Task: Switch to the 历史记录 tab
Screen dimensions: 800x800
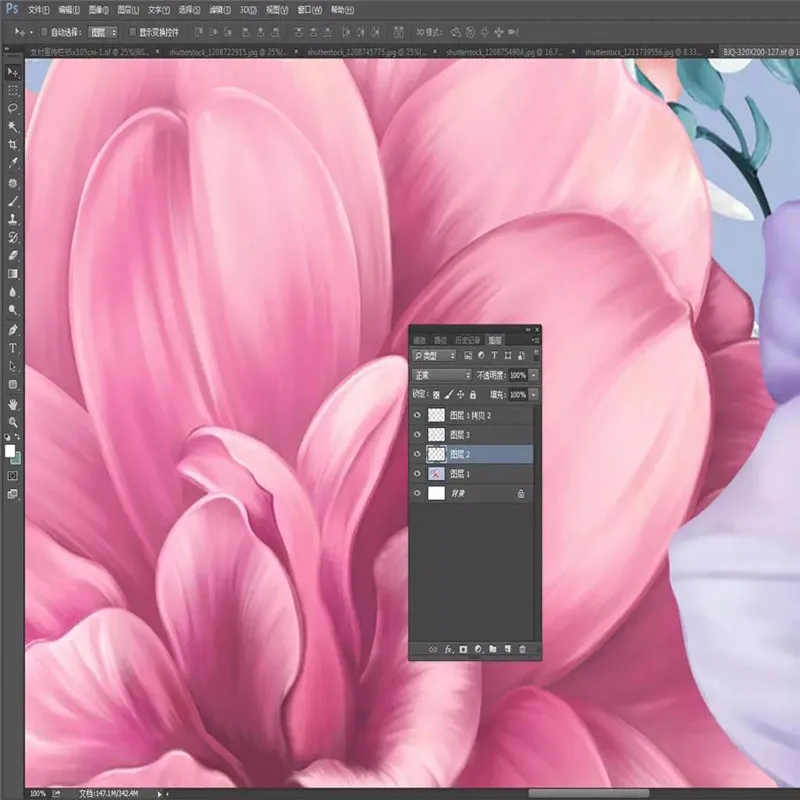Action: [x=467, y=340]
